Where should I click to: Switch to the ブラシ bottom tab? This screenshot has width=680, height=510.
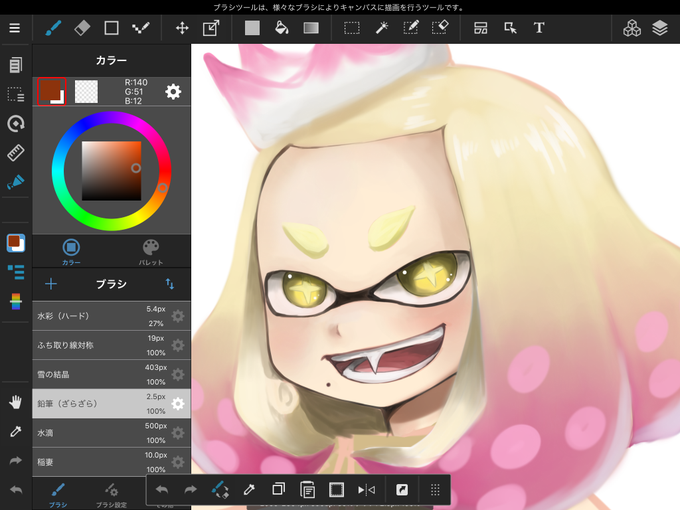click(x=58, y=495)
